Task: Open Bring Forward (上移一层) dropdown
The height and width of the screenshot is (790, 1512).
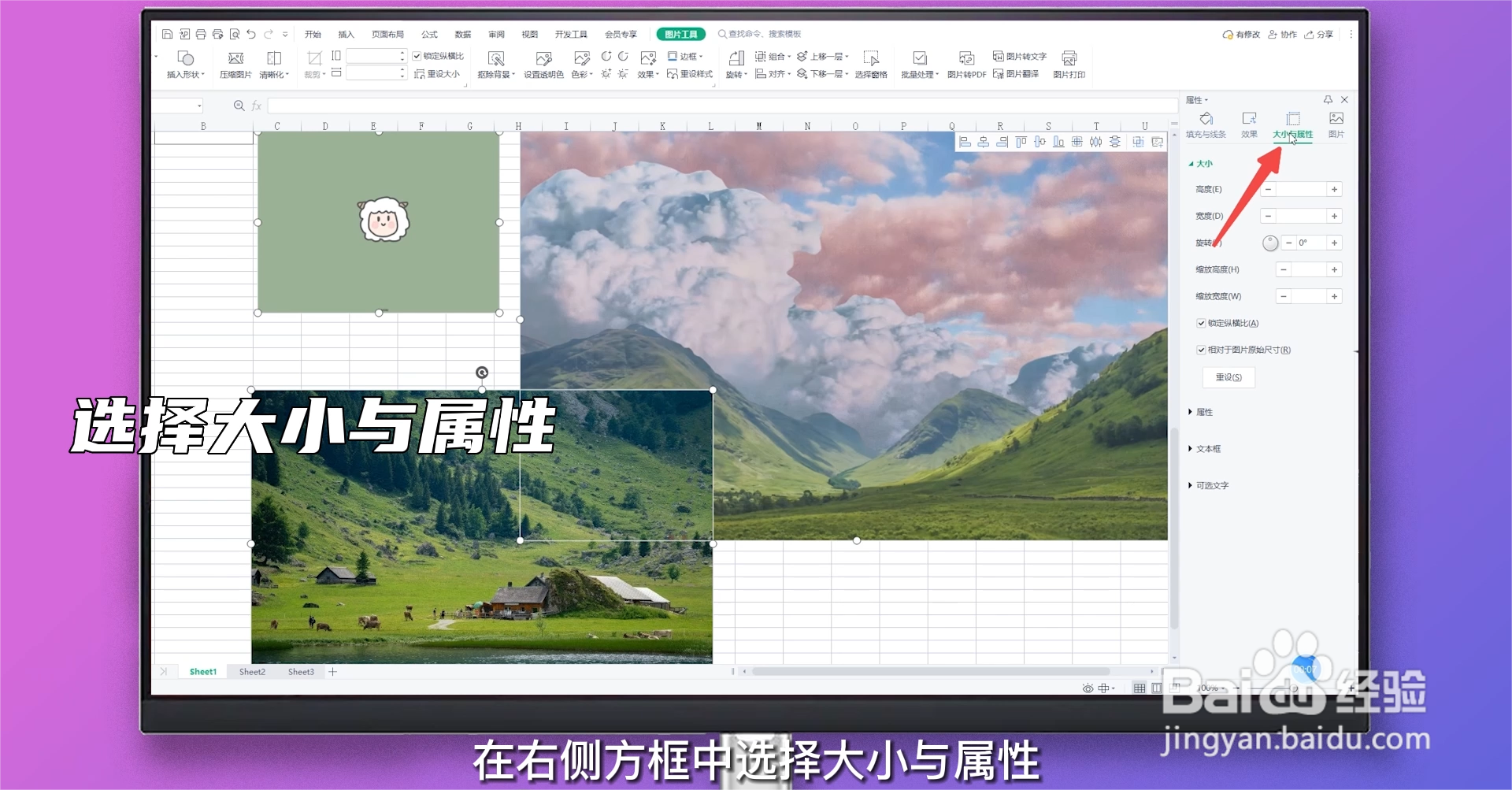Action: (x=823, y=57)
